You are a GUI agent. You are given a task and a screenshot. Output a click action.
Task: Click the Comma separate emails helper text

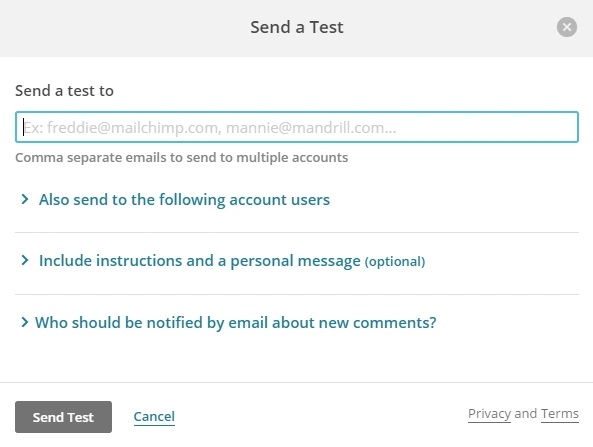tap(182, 157)
